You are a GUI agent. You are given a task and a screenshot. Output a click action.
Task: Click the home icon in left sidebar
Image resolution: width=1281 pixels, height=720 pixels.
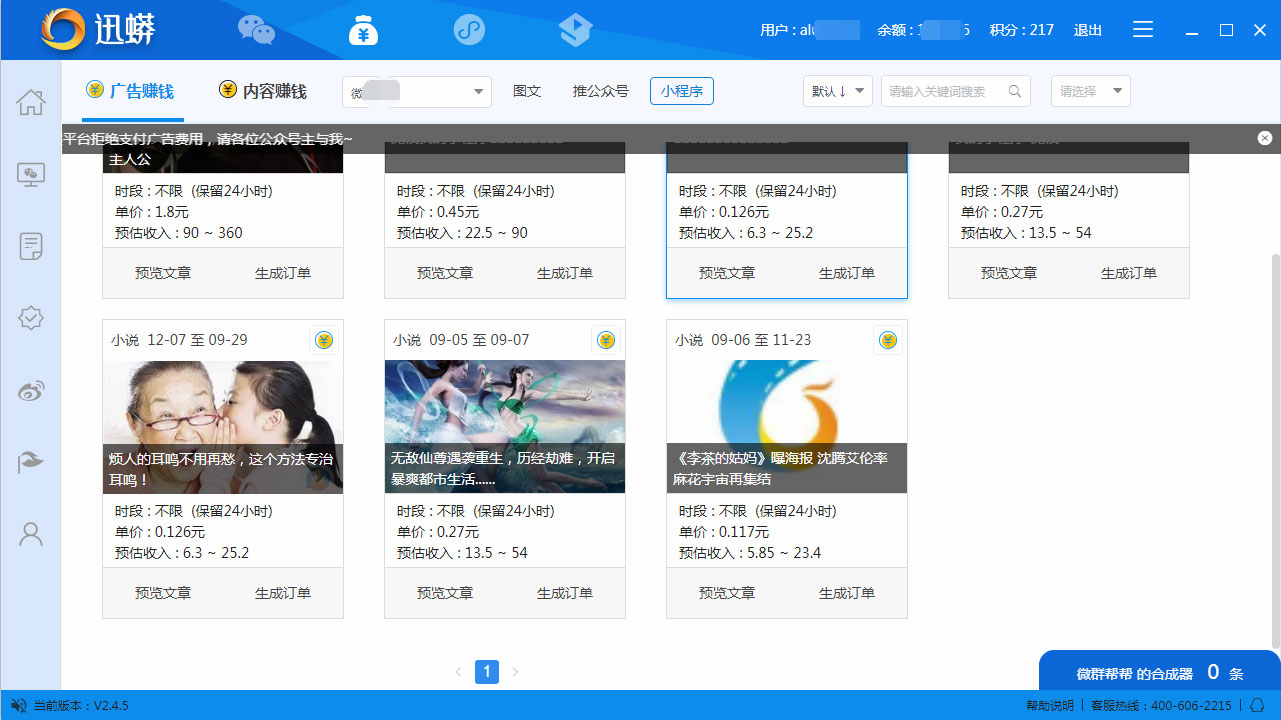(31, 102)
